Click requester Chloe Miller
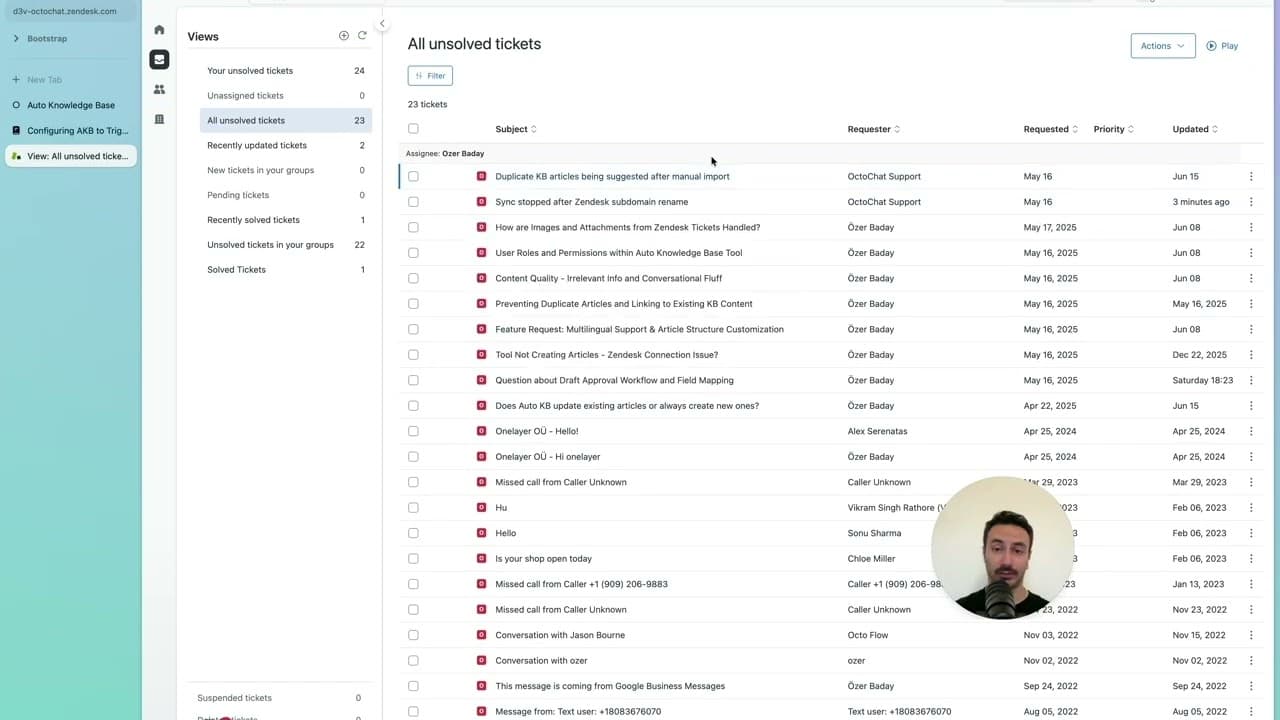Screen dimensions: 1280x720 871,559
